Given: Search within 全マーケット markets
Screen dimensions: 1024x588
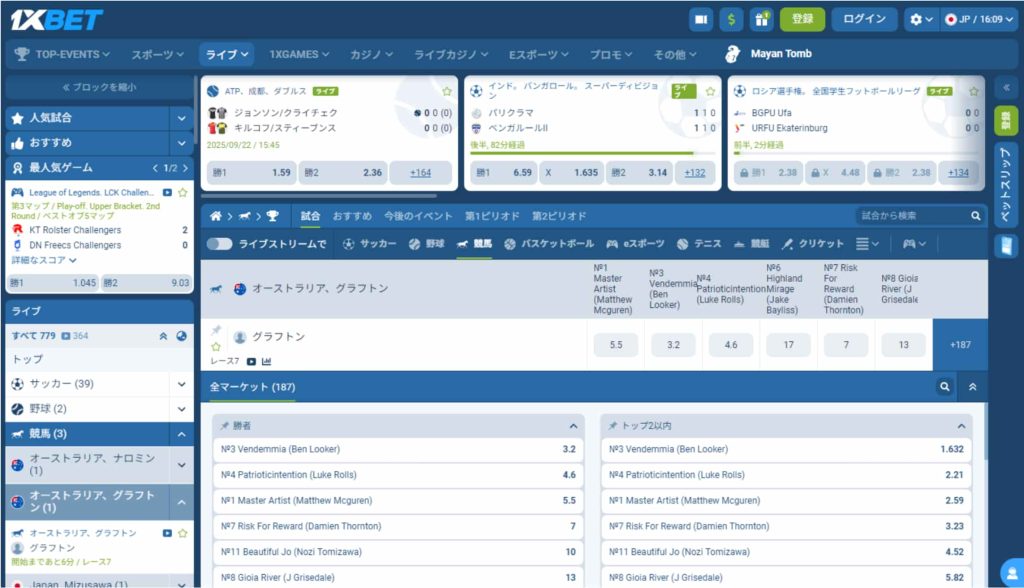Looking at the screenshot, I should (x=944, y=387).
